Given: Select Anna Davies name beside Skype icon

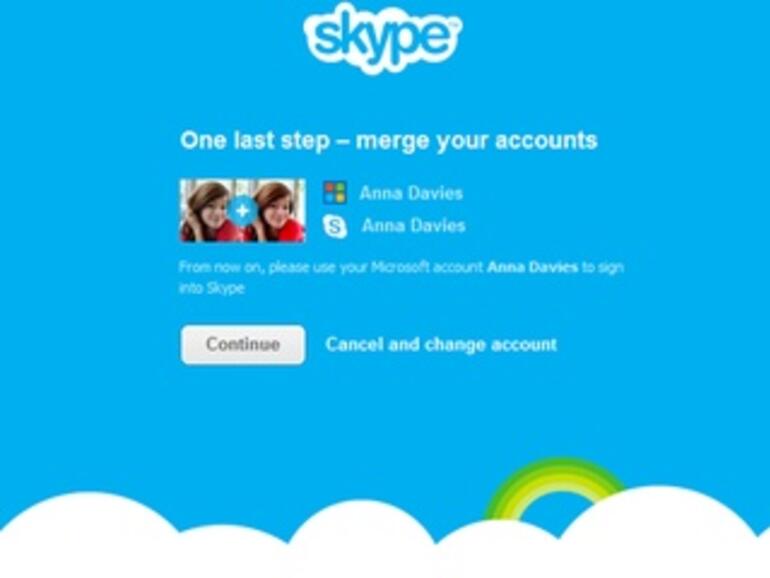Looking at the screenshot, I should (413, 226).
